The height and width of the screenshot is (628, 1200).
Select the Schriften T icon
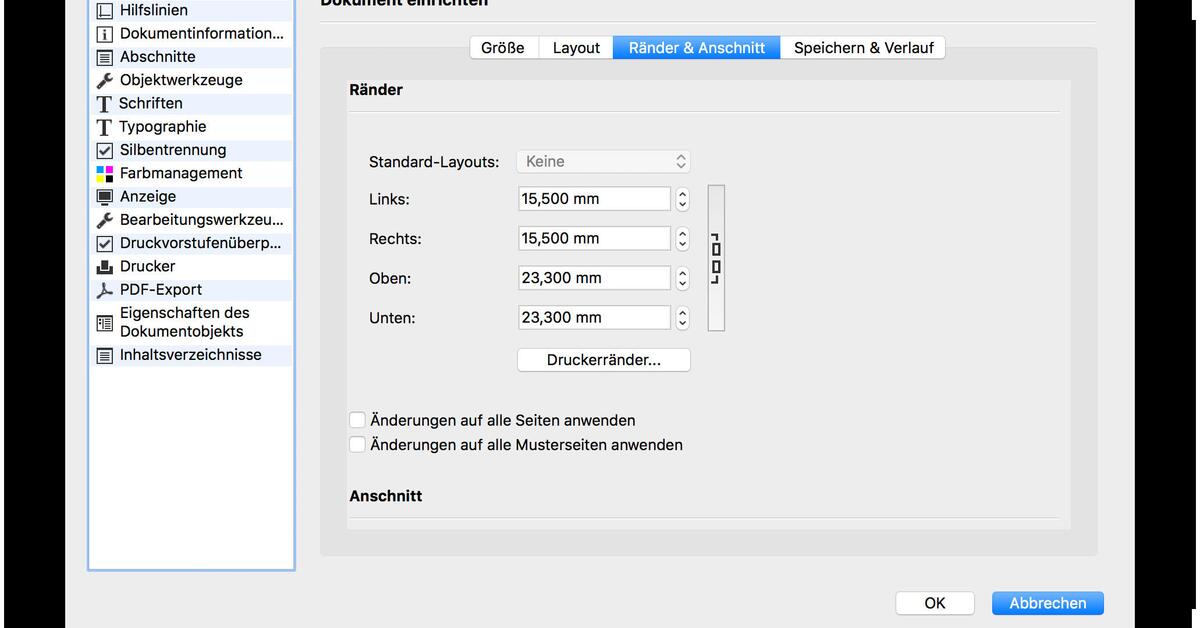pos(104,103)
